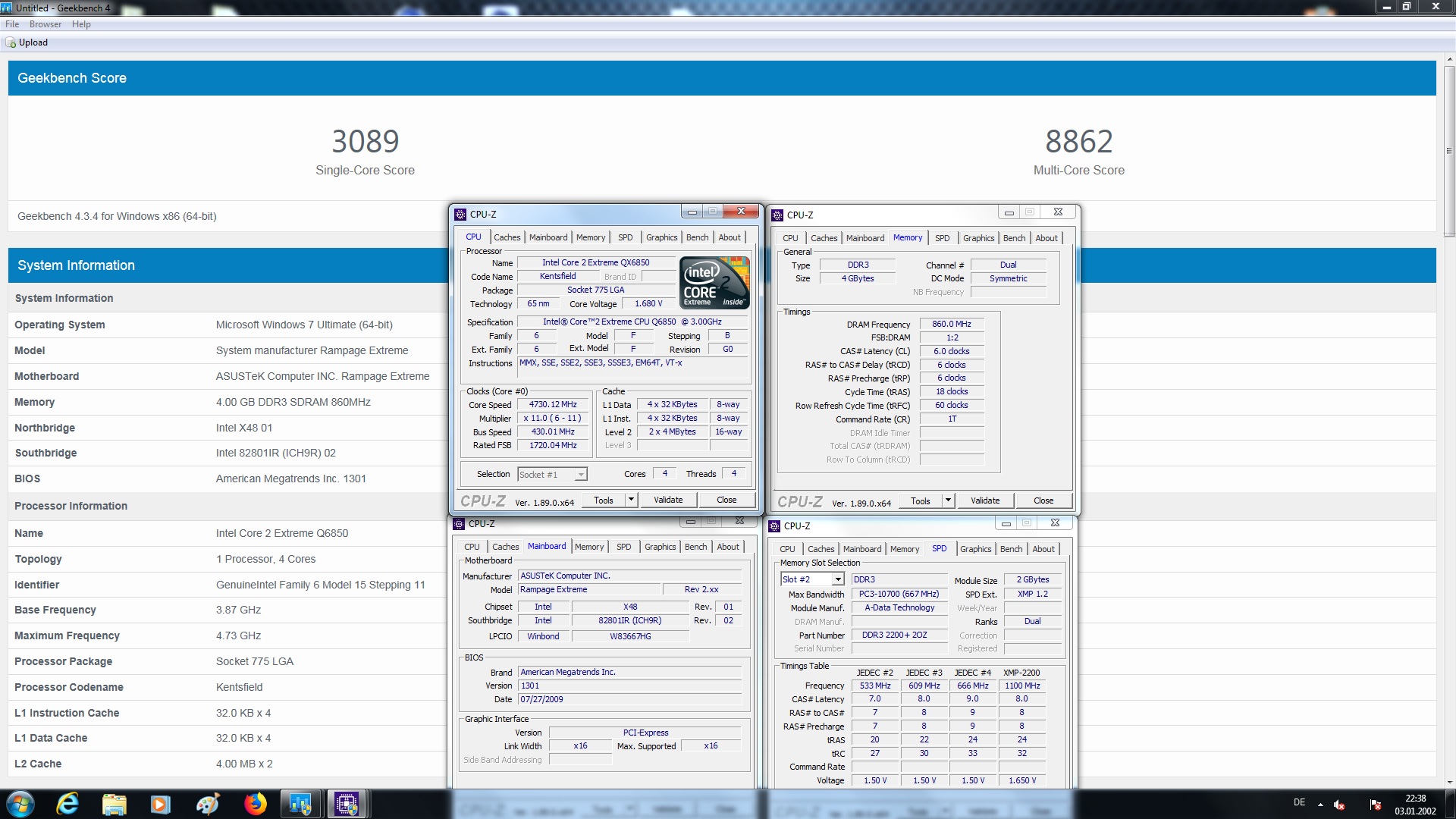Viewport: 1456px width, 819px height.
Task: Open the Windows Start menu orb
Action: point(20,804)
